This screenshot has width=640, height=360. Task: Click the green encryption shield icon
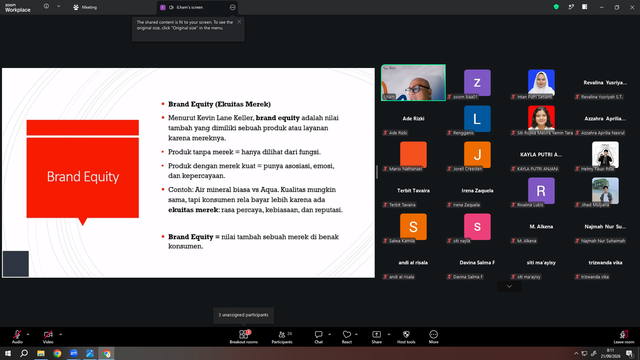[556, 7]
